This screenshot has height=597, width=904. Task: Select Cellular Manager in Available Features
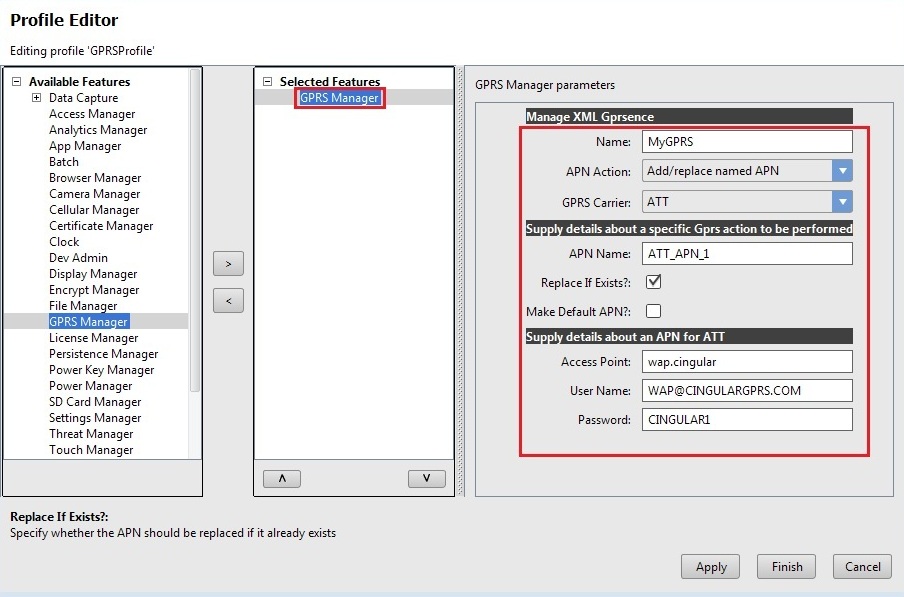click(x=94, y=210)
